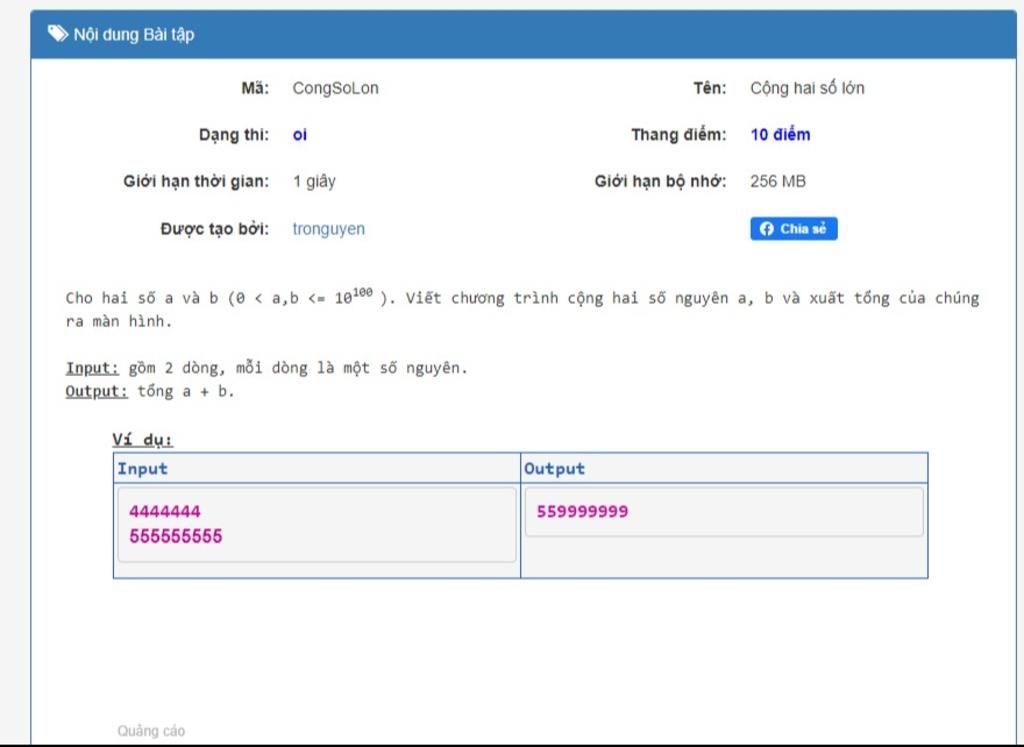Click the sample input value 4444444
Screen dimensions: 1024x747
click(x=165, y=511)
